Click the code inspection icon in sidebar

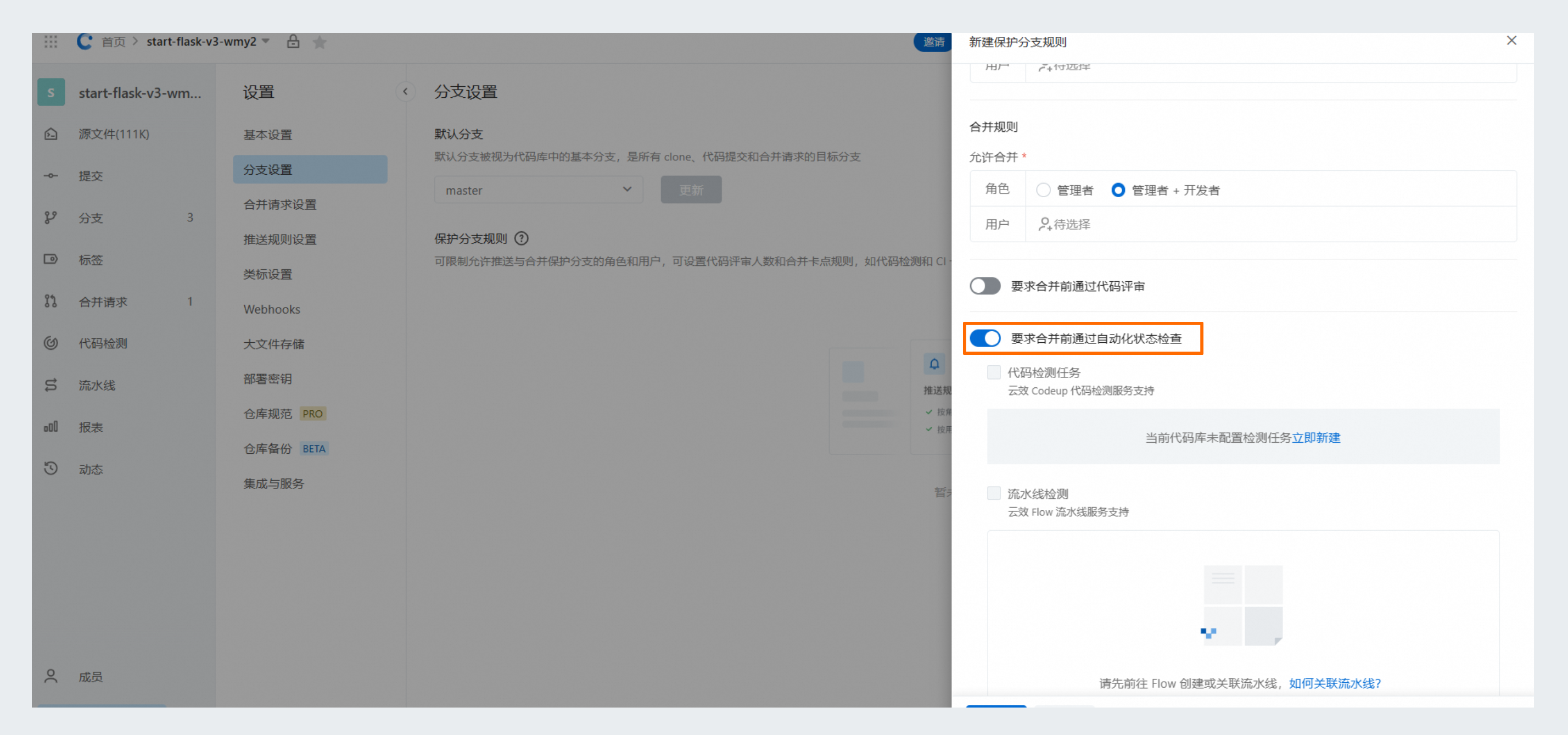tap(51, 343)
